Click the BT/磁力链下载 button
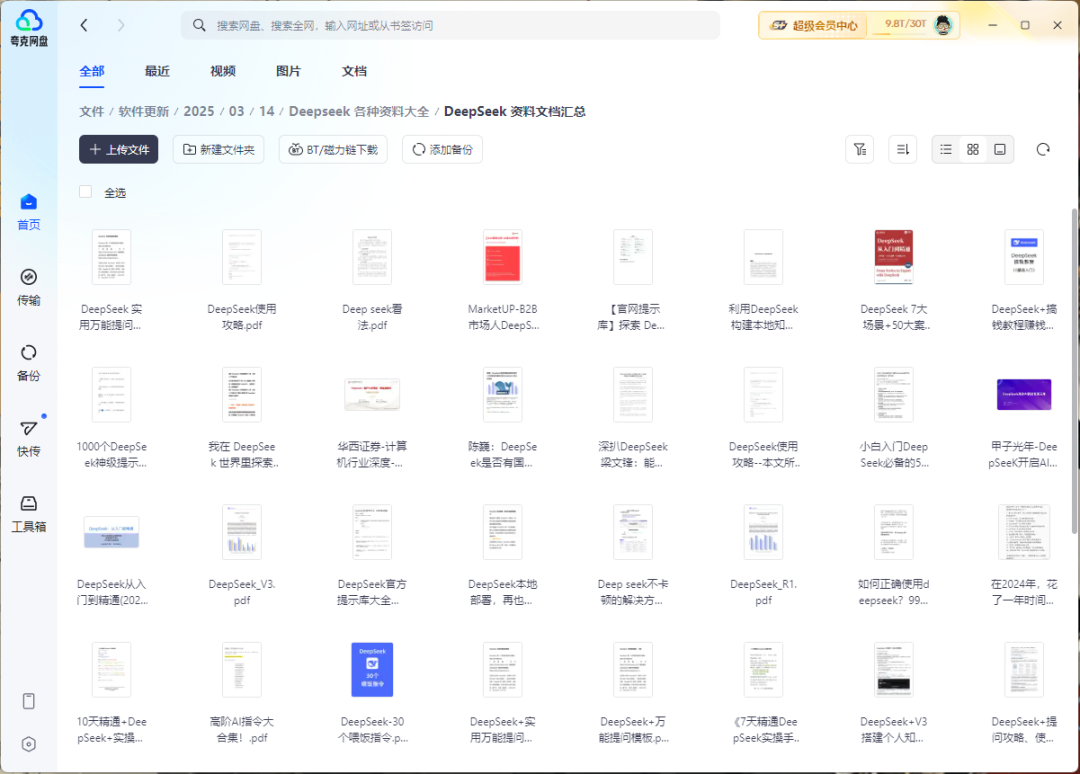This screenshot has width=1080, height=774. (x=333, y=149)
